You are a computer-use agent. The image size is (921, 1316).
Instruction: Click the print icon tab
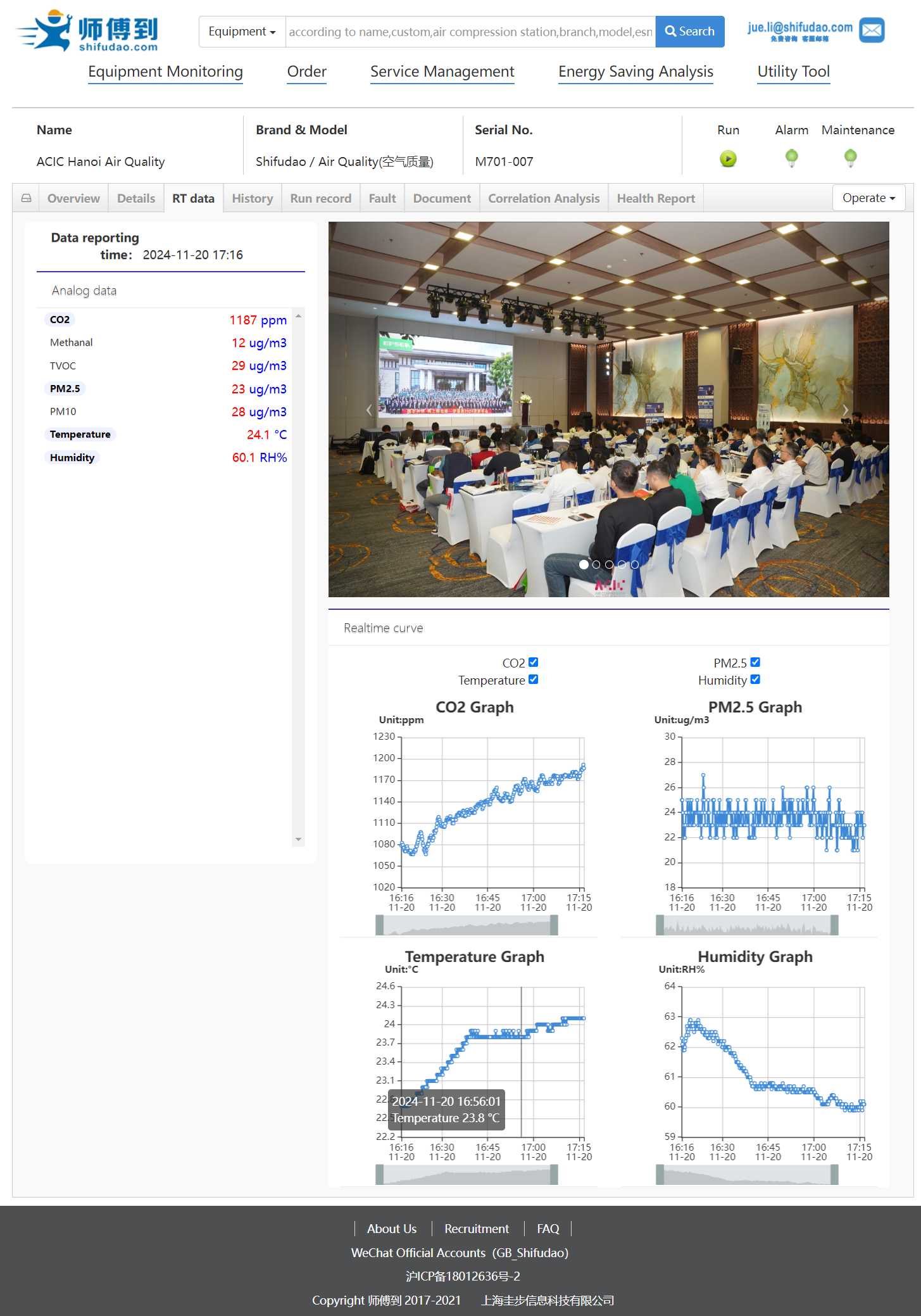click(x=26, y=198)
